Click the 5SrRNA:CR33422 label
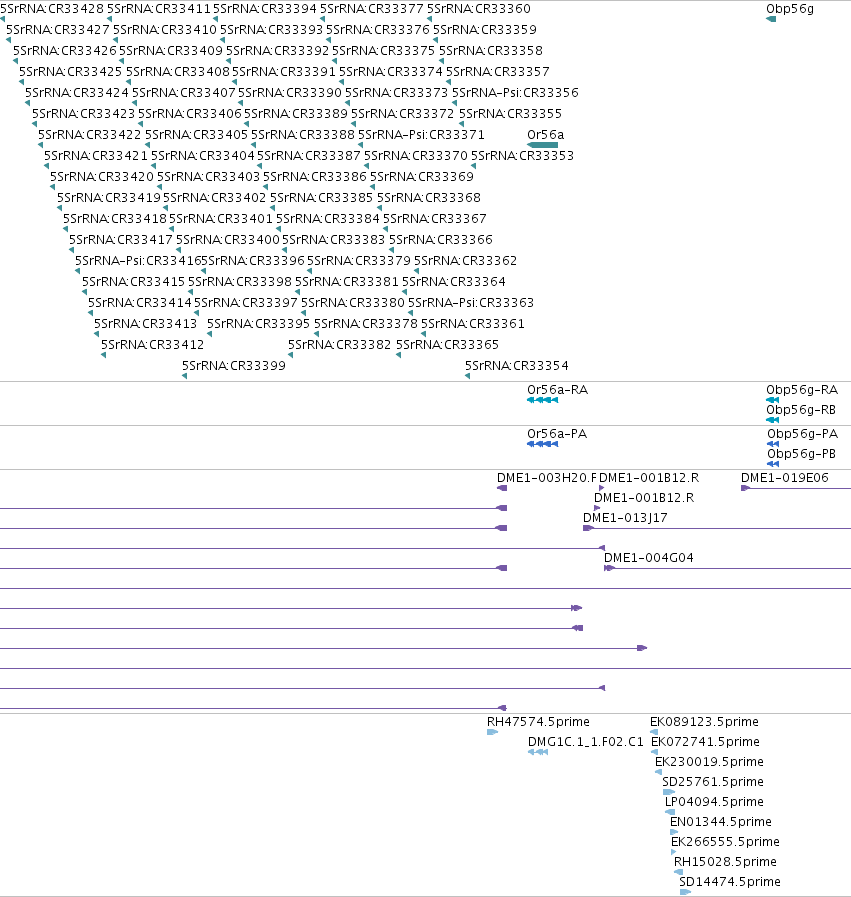The width and height of the screenshot is (851, 897). (89, 135)
